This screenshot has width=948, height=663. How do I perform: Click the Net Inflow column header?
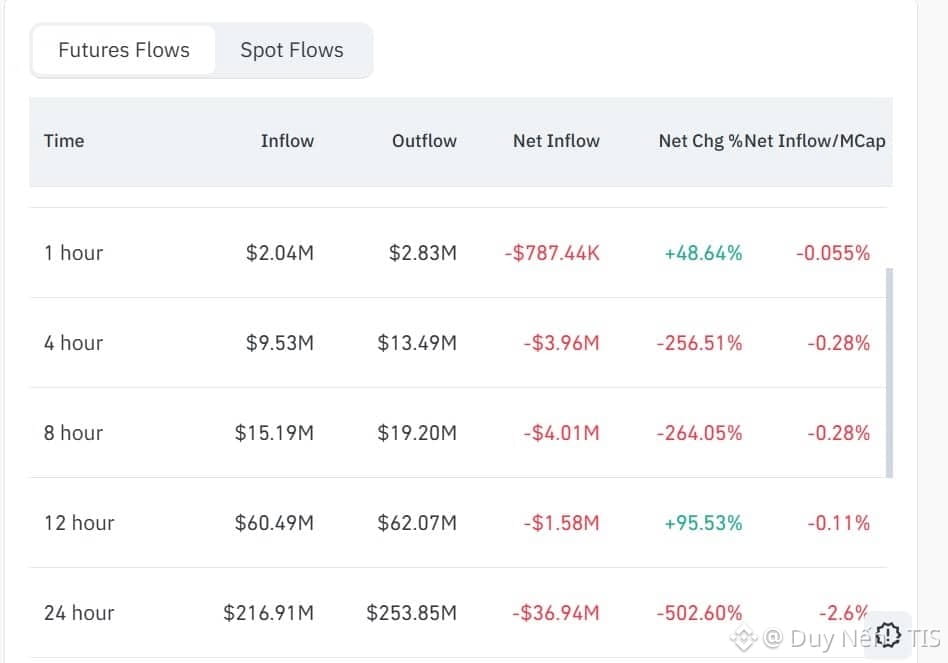click(556, 141)
